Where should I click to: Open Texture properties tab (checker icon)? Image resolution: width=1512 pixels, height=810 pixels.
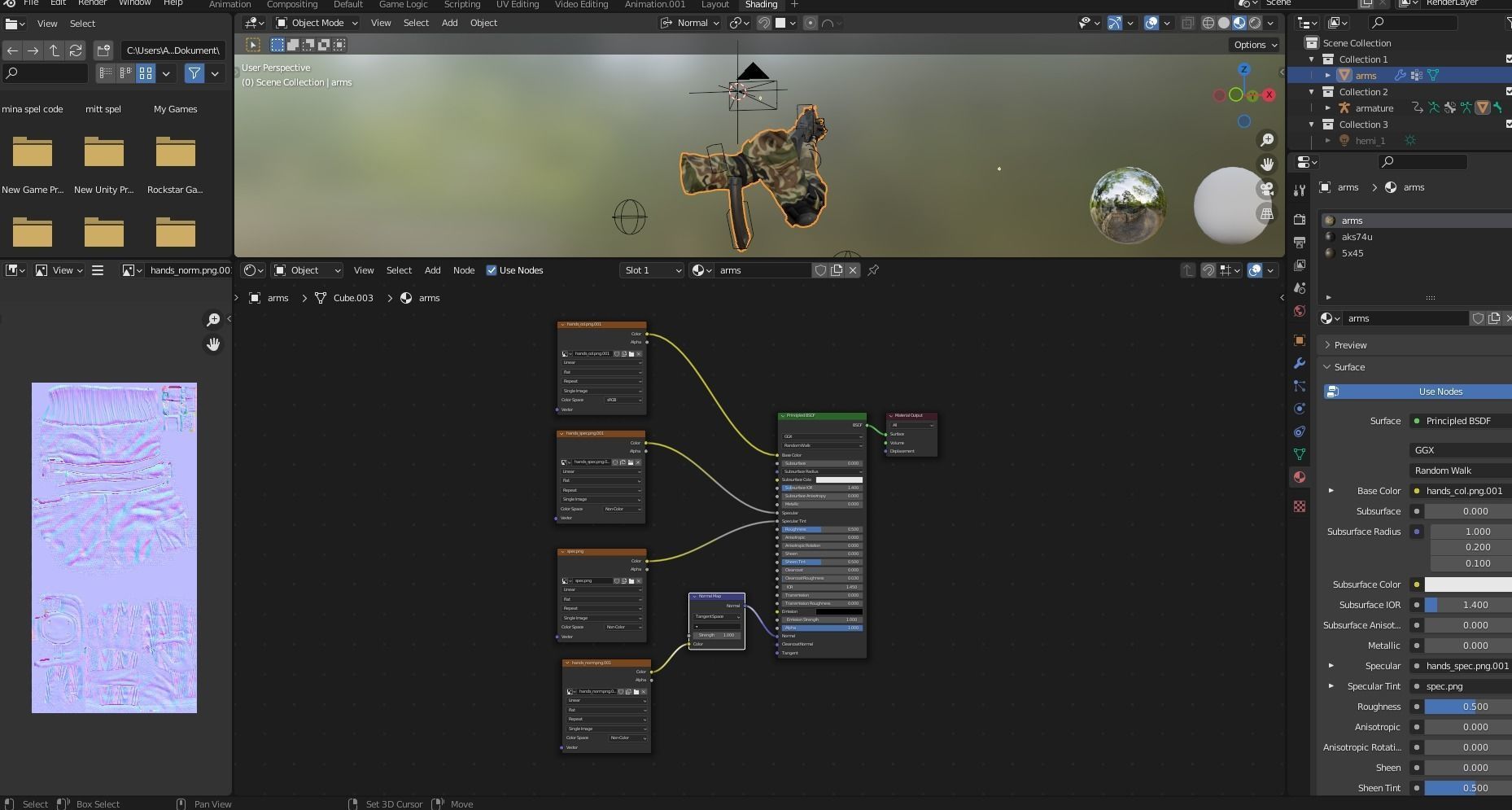pos(1300,506)
